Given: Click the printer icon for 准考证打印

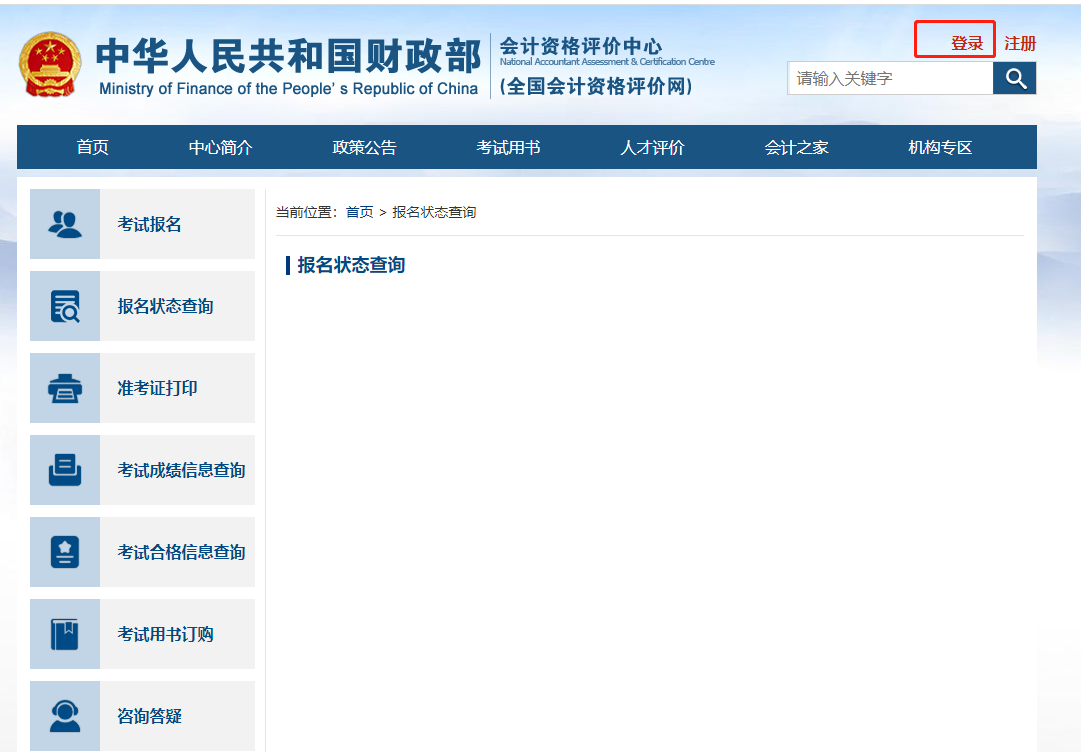Looking at the screenshot, I should coord(65,388).
